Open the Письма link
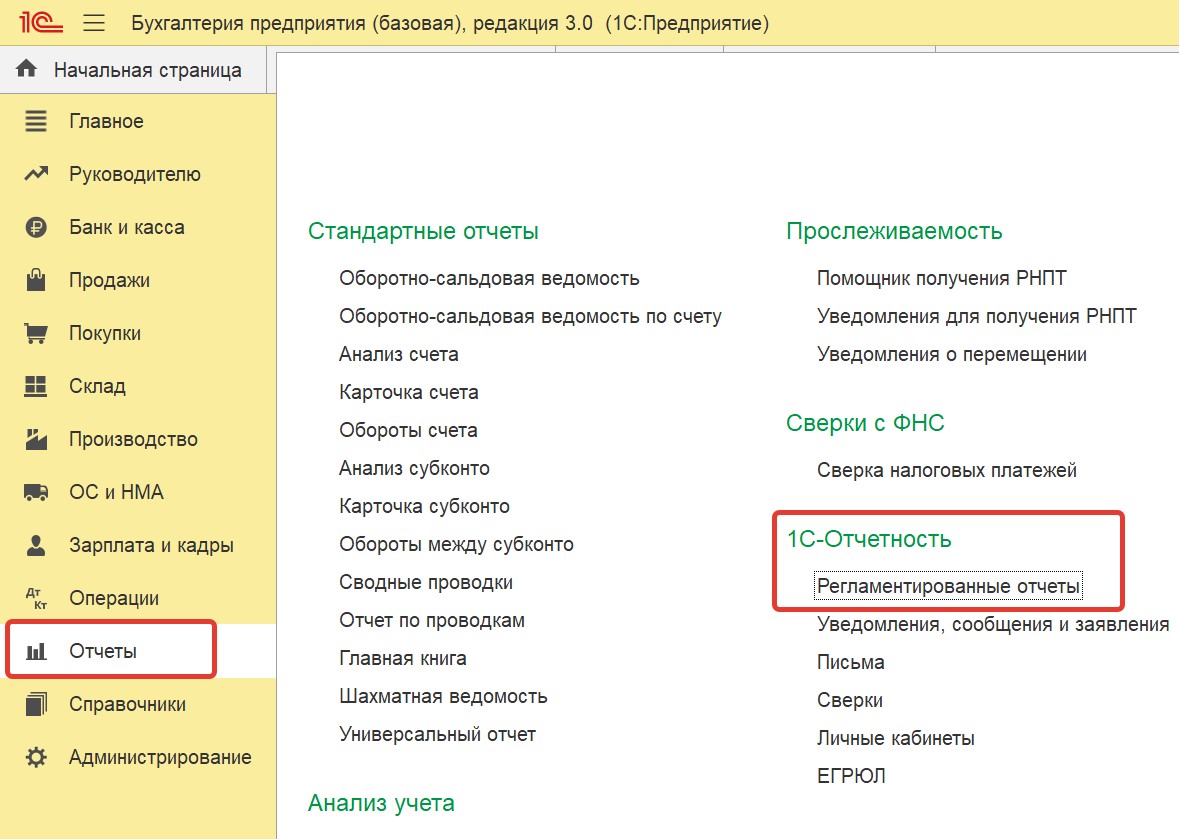Viewport: 1179px width, 839px height. 850,662
